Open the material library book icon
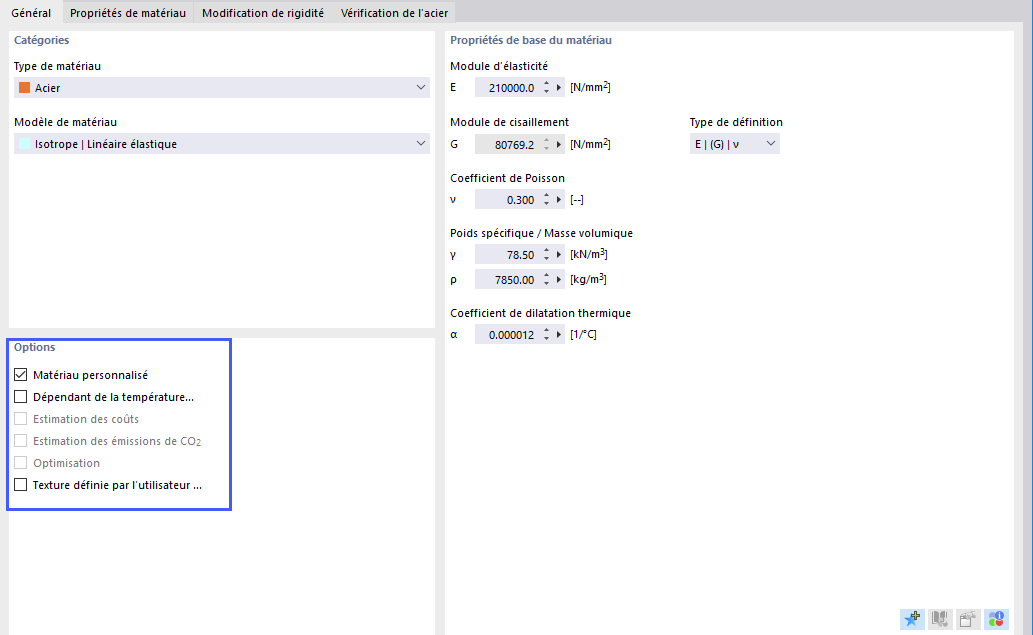The width and height of the screenshot is (1033, 635). 939,619
